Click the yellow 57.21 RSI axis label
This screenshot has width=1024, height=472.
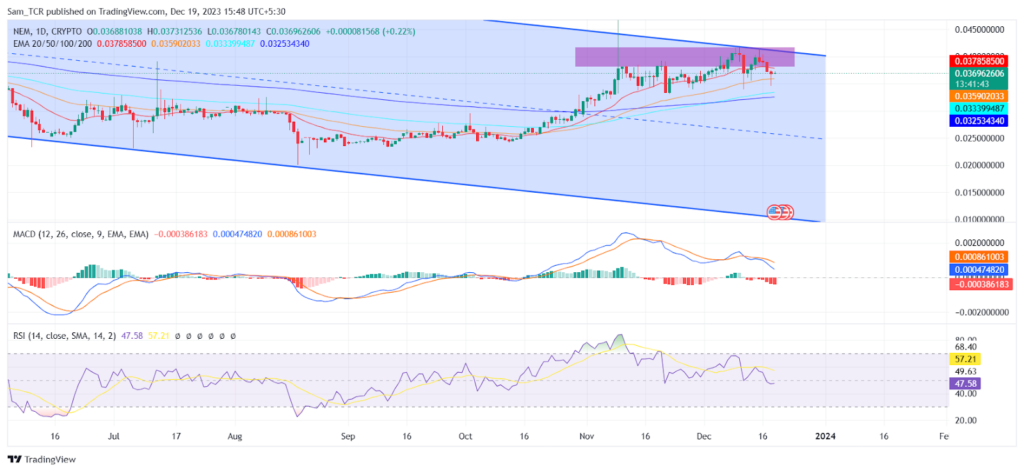tap(966, 359)
